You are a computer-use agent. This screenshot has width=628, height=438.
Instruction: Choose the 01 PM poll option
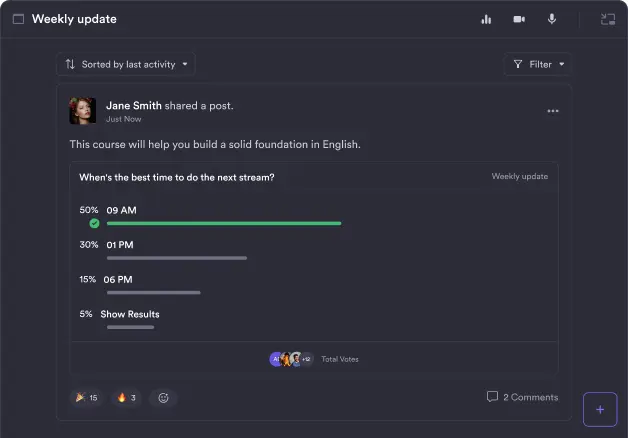(x=119, y=244)
